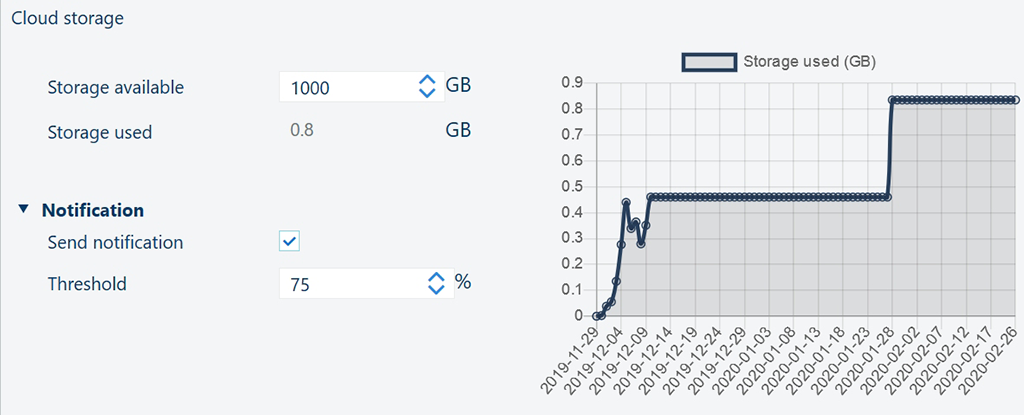Select the last data point on the chart line
The image size is (1024, 415).
[x=1014, y=100]
